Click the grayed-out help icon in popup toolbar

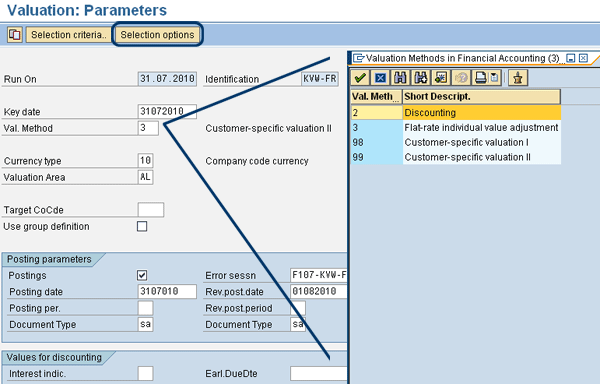tap(461, 78)
